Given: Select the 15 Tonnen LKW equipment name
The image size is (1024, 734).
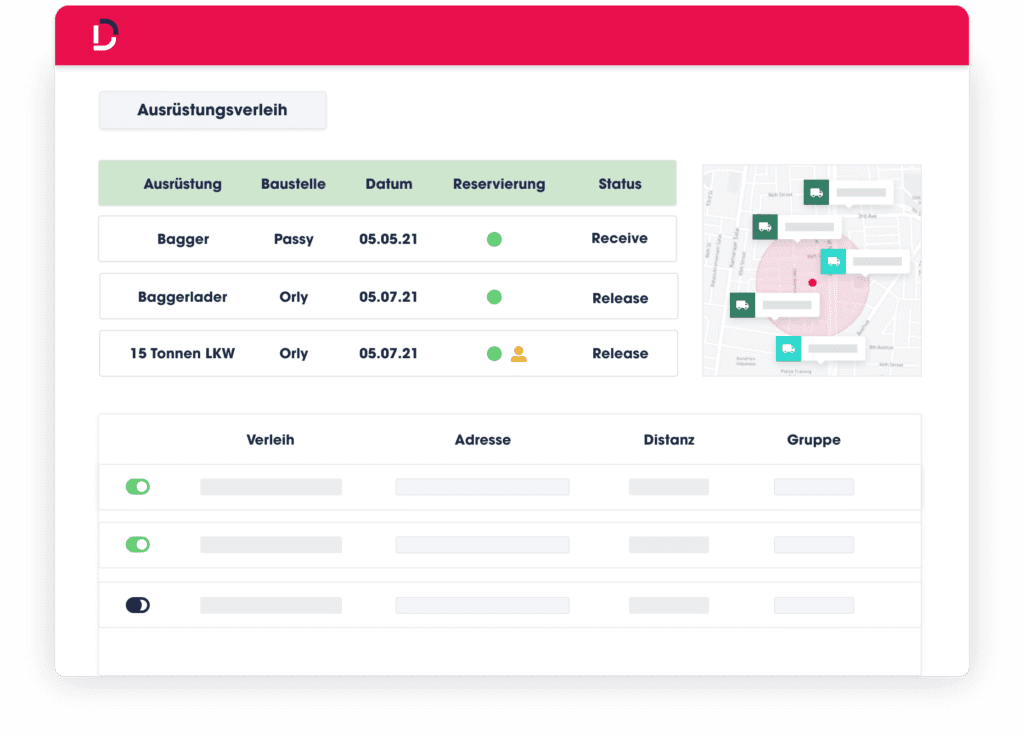Looking at the screenshot, I should click(182, 354).
